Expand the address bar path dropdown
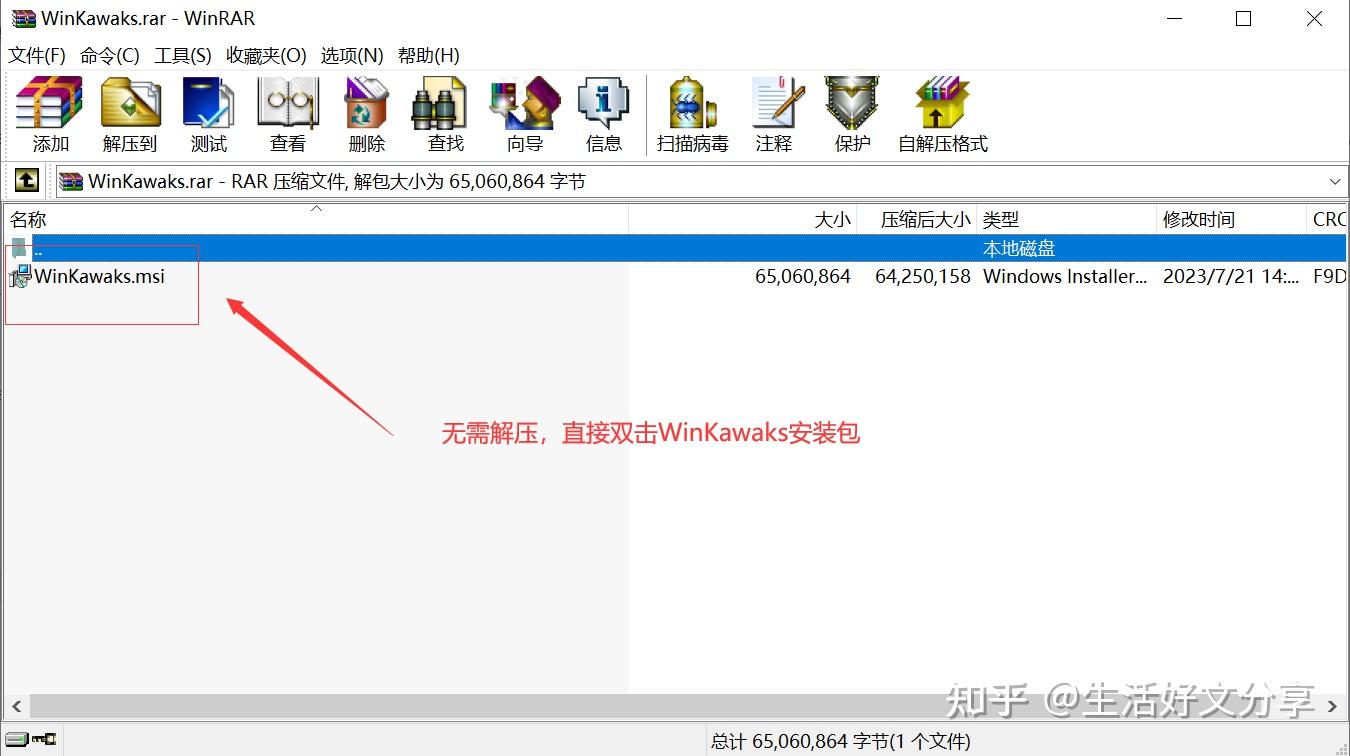The width and height of the screenshot is (1350, 756). (x=1335, y=182)
